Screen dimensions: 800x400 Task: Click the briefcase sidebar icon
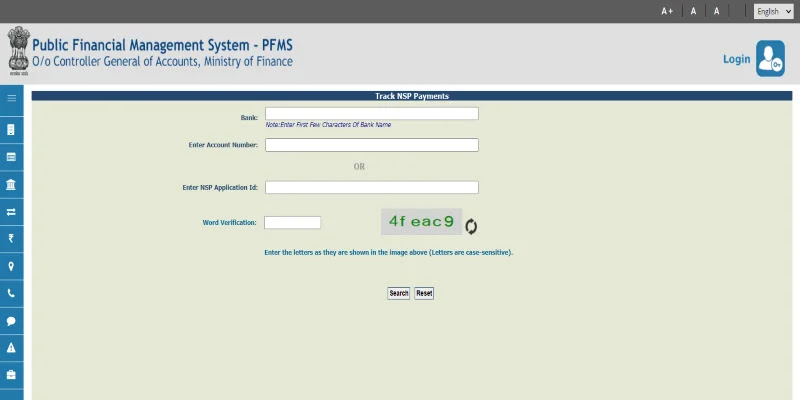[x=11, y=375]
